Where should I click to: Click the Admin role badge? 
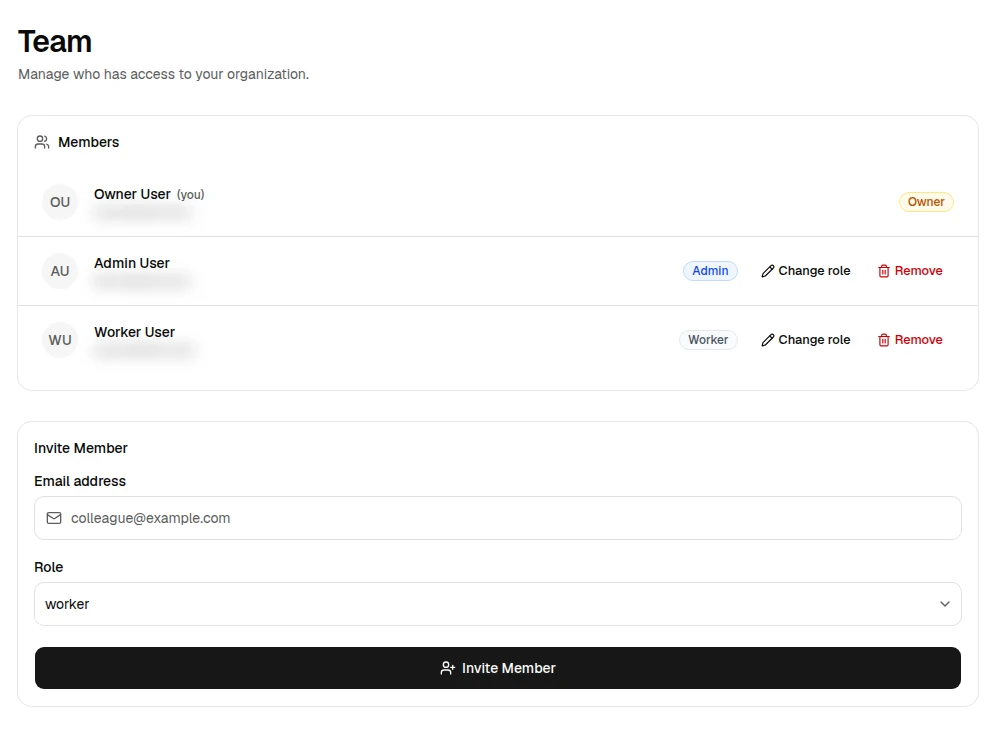coord(710,271)
